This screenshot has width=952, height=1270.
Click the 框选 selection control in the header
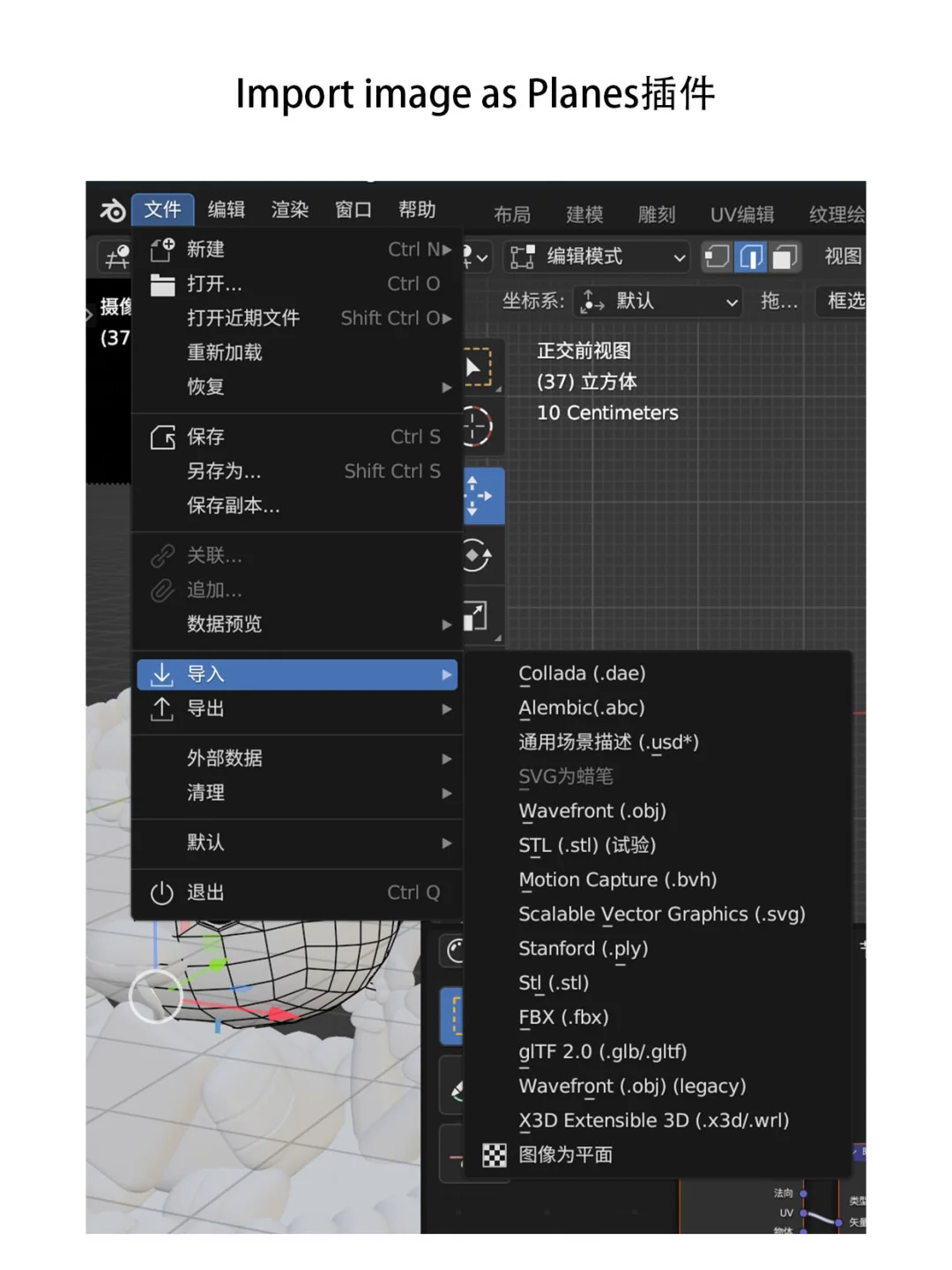point(844,302)
